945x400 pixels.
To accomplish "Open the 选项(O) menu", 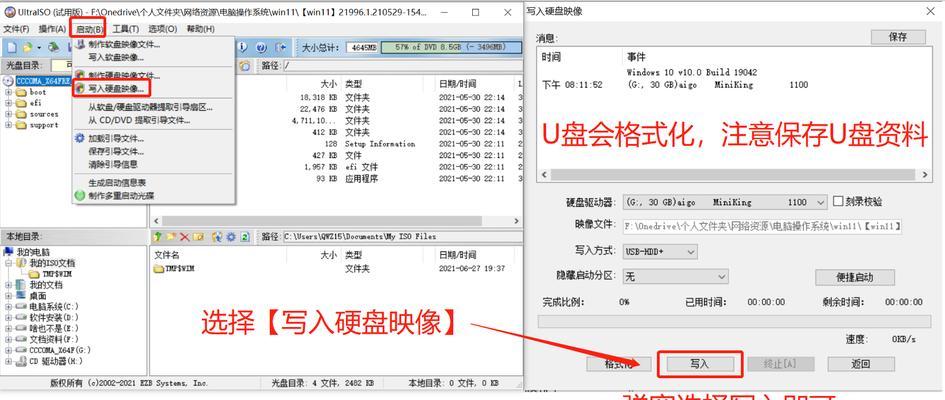I will tap(163, 29).
